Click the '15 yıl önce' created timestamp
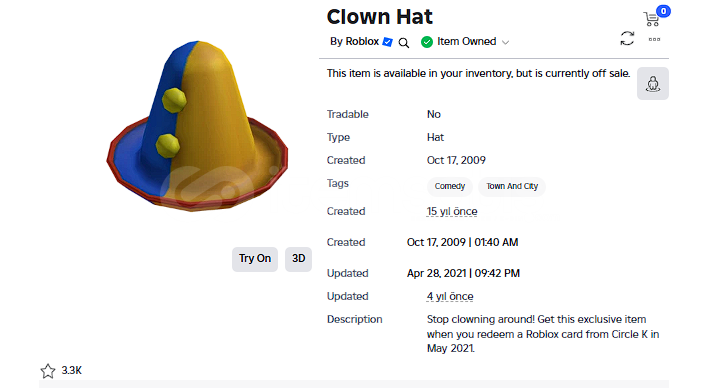This screenshot has height=388, width=719. coord(452,211)
